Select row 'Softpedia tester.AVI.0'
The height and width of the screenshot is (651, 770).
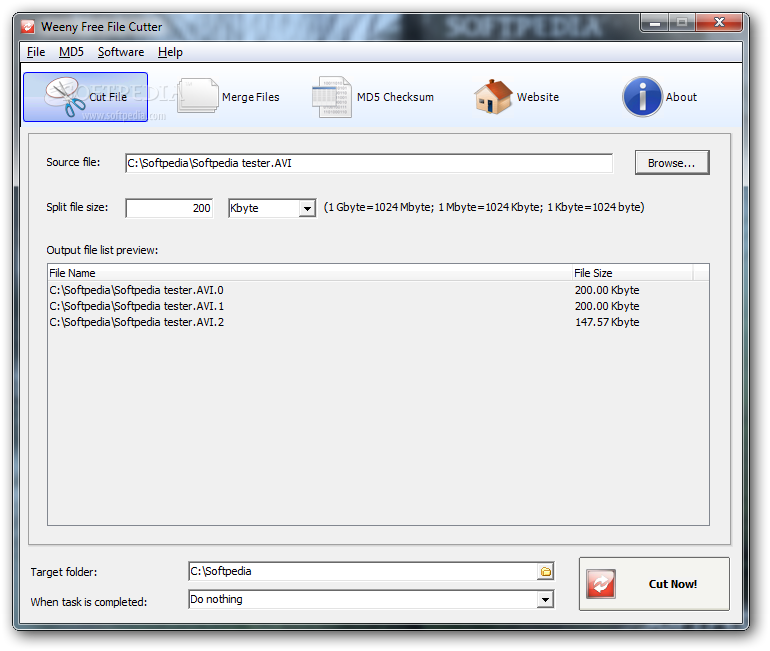pyautogui.click(x=378, y=290)
